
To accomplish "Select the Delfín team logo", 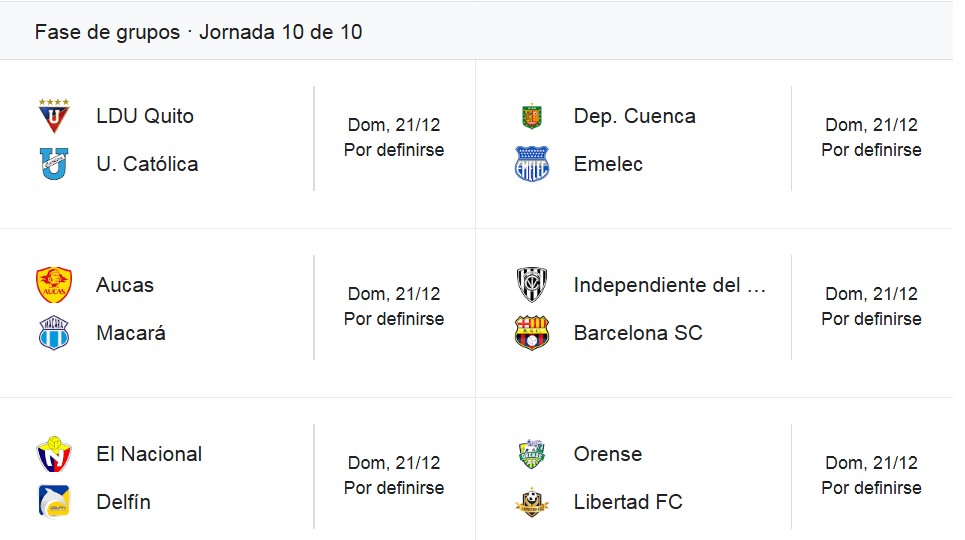I will pyautogui.click(x=54, y=502).
